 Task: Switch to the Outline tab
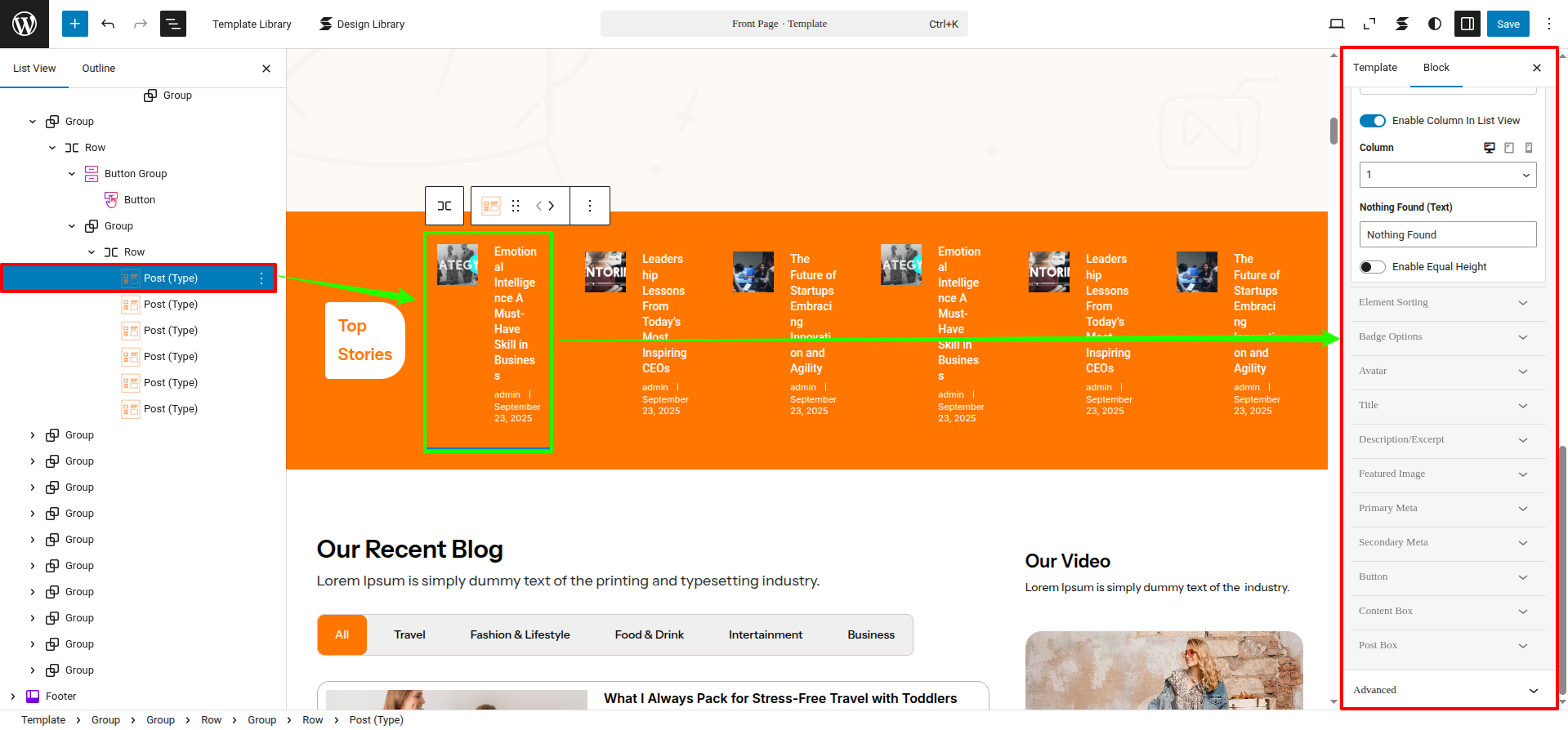click(x=98, y=69)
